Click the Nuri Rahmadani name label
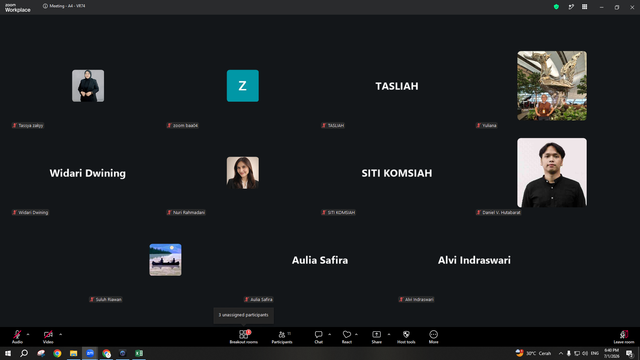The image size is (640, 360). pos(186,212)
